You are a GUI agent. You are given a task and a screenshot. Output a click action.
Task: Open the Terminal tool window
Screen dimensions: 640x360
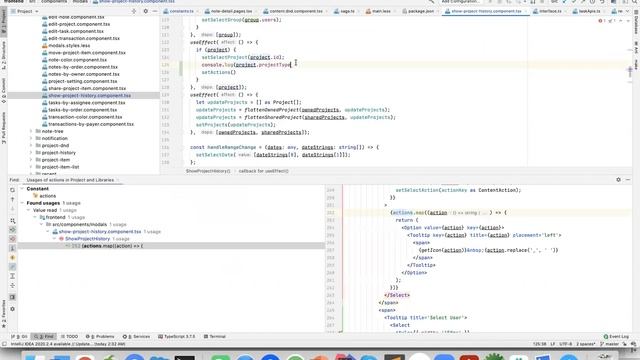pyautogui.click(x=215, y=337)
